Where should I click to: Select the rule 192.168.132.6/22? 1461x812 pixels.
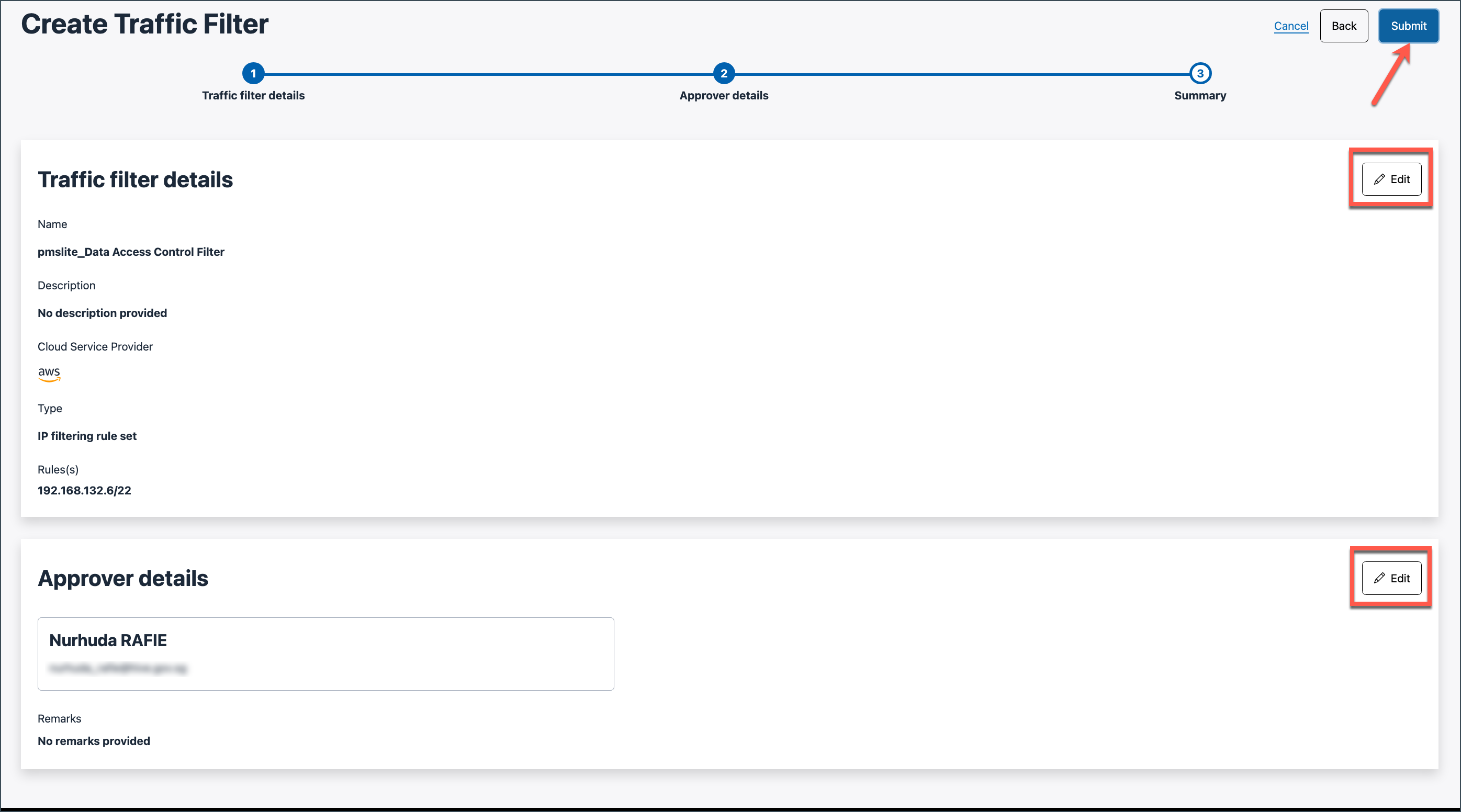pyautogui.click(x=84, y=490)
